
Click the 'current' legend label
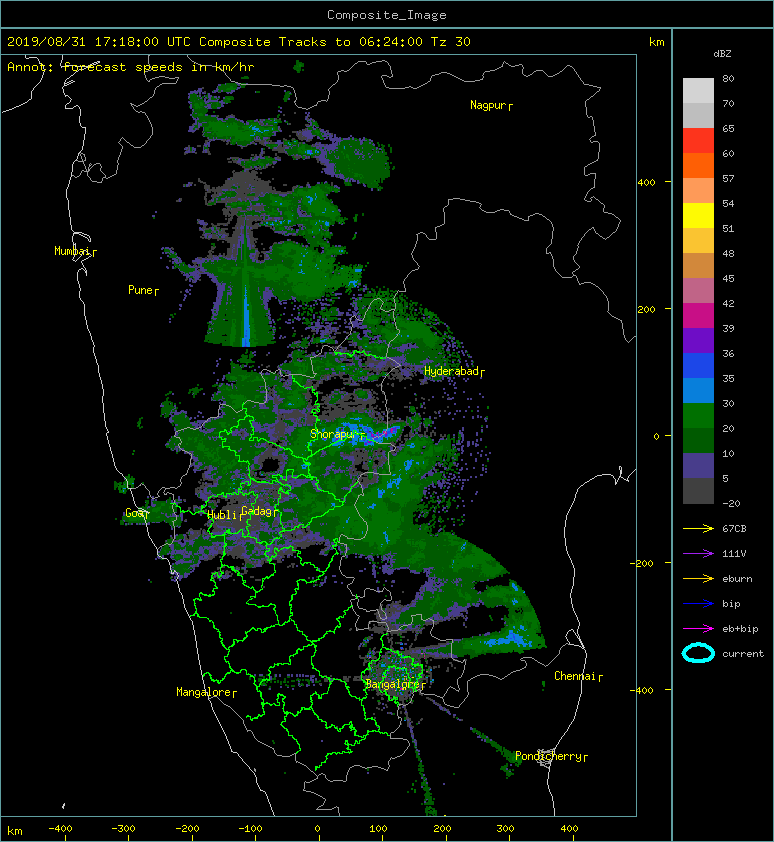[743, 654]
